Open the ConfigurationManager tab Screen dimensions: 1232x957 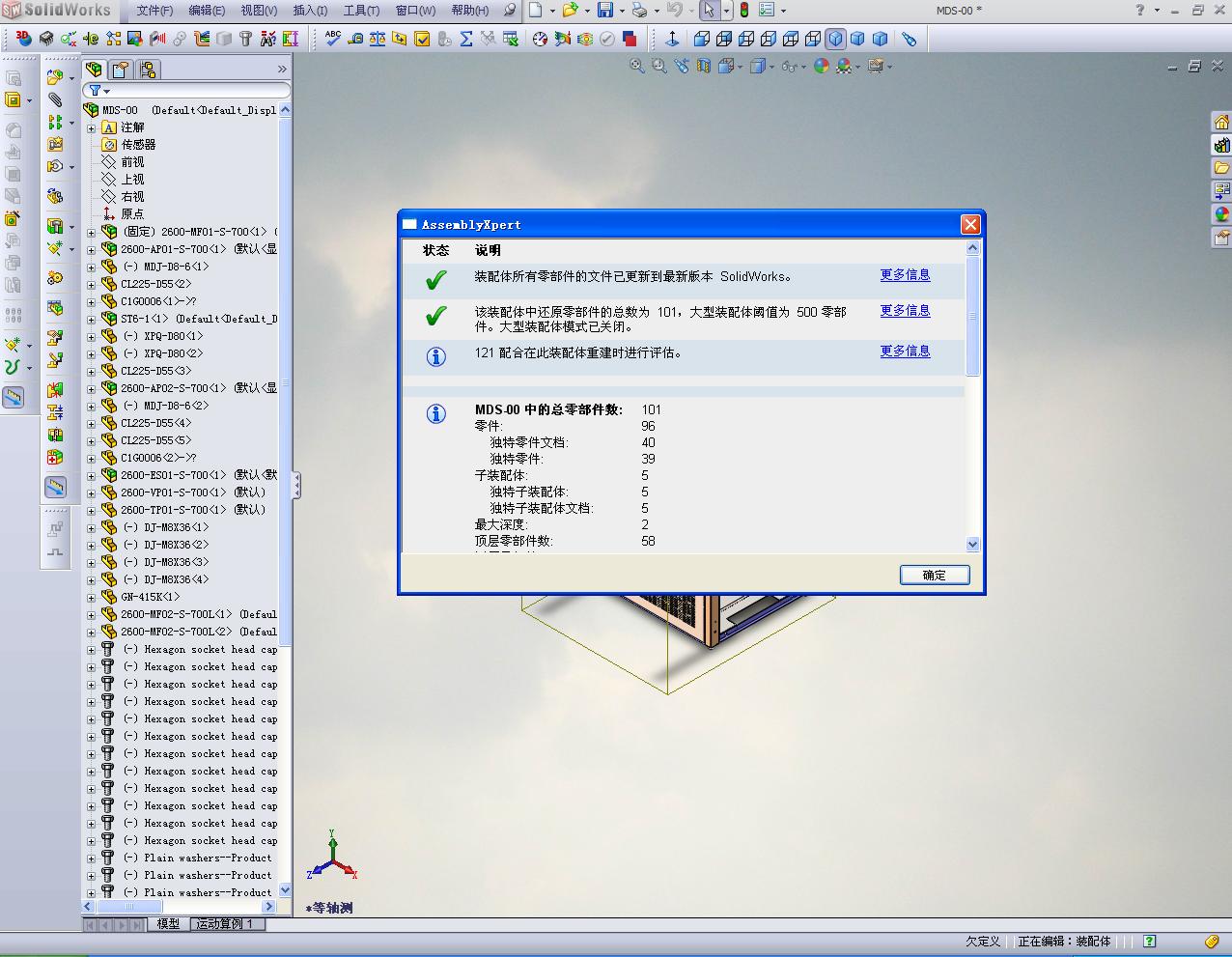147,70
